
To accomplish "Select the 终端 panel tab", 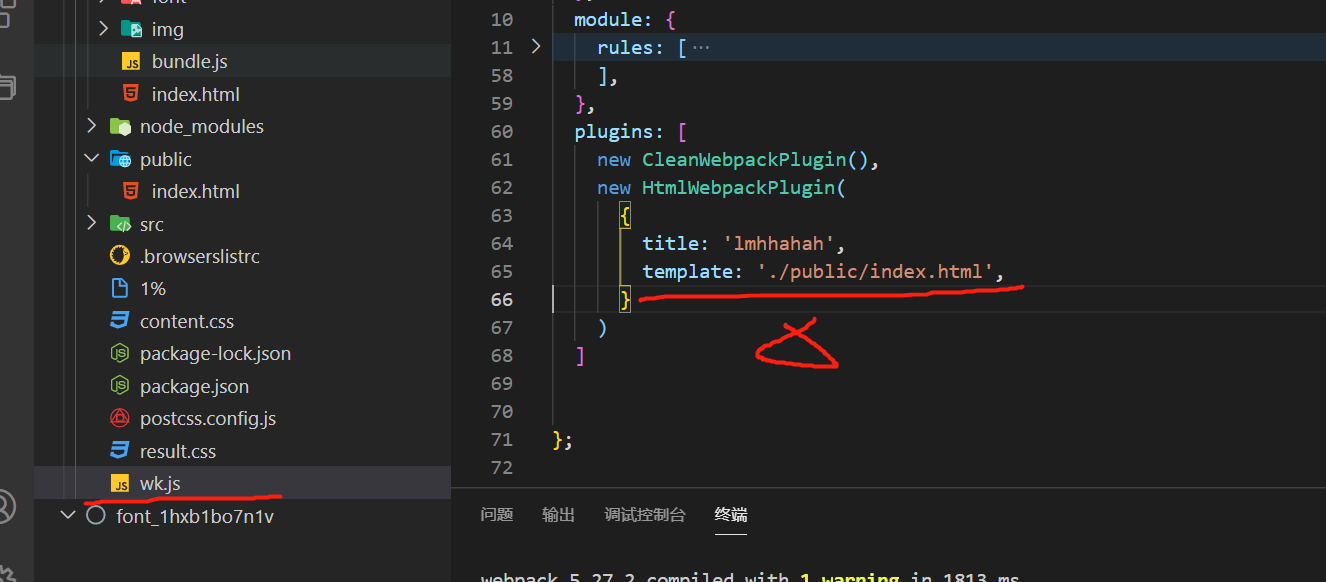I will click(731, 514).
